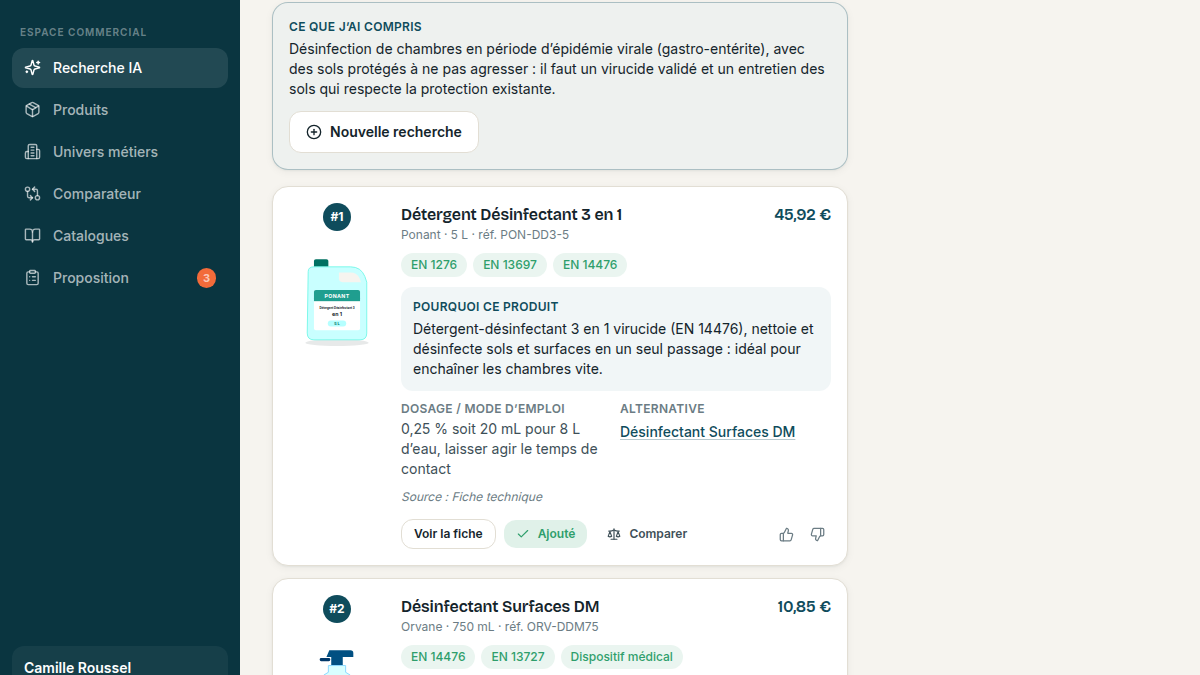Click Voir la fiche button
This screenshot has width=1200, height=675.
point(448,534)
